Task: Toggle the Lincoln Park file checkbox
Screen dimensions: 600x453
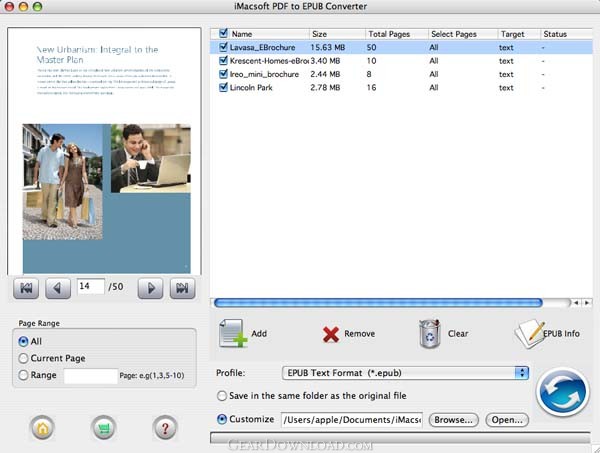Action: [222, 88]
